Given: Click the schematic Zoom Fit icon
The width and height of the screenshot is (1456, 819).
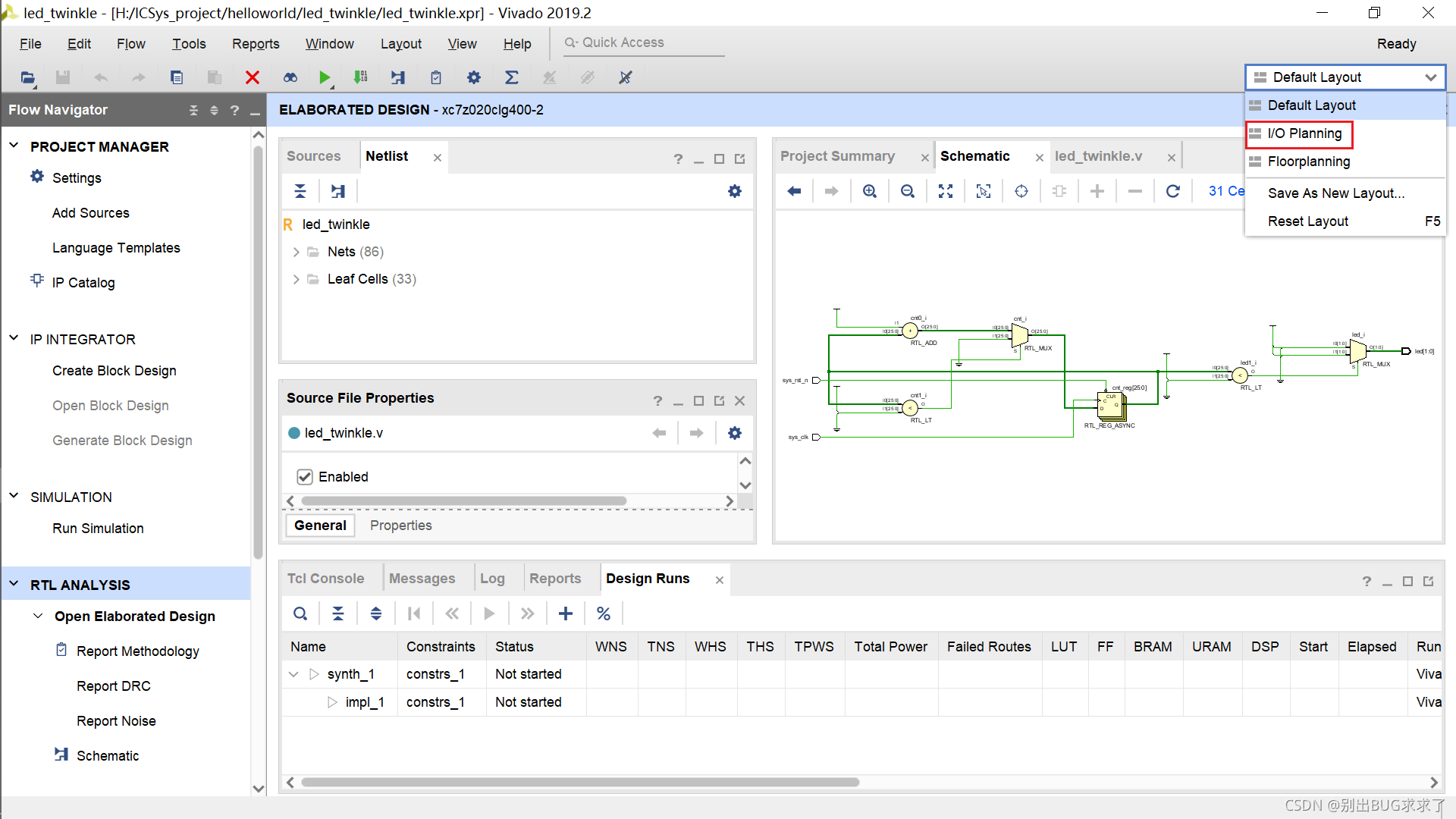Looking at the screenshot, I should [946, 191].
